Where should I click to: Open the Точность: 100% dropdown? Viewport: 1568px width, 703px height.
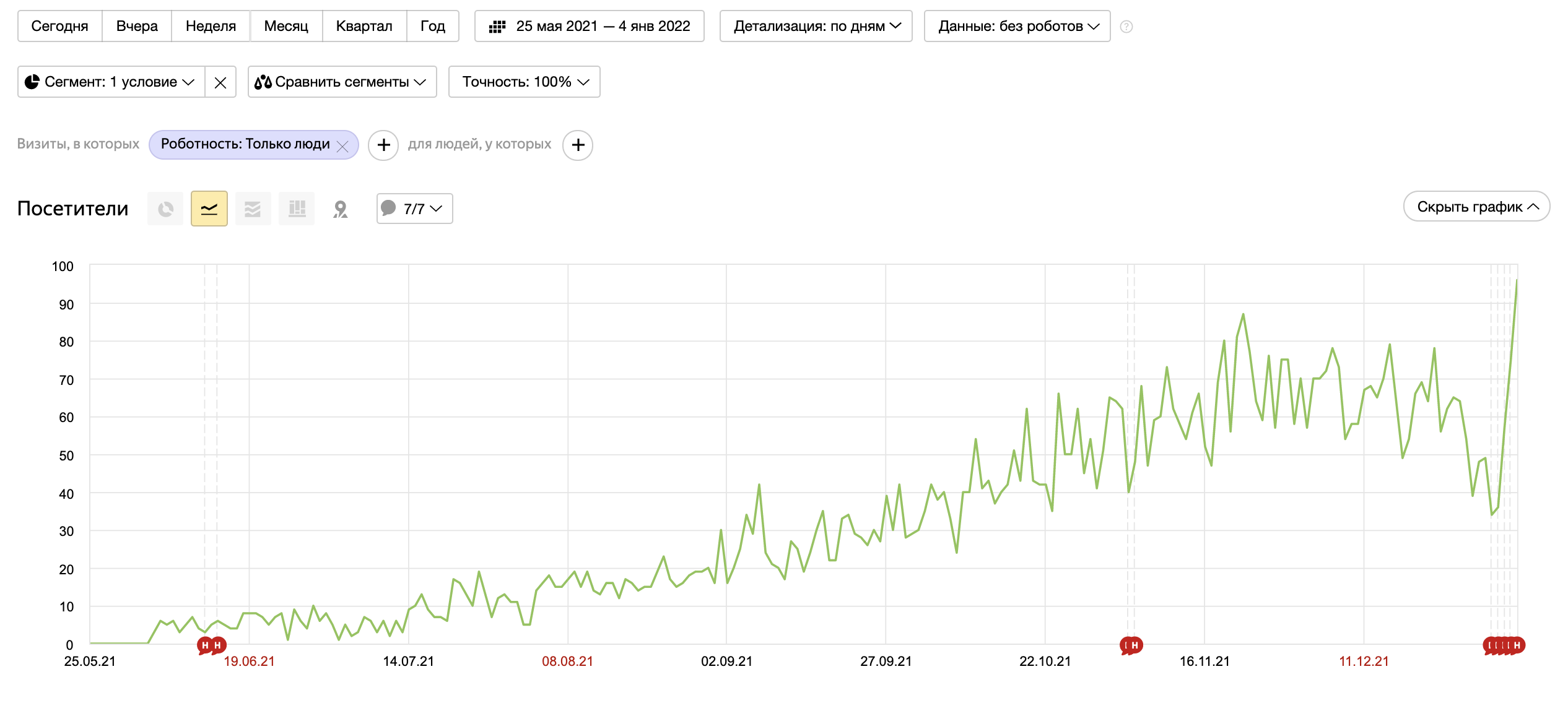[524, 82]
